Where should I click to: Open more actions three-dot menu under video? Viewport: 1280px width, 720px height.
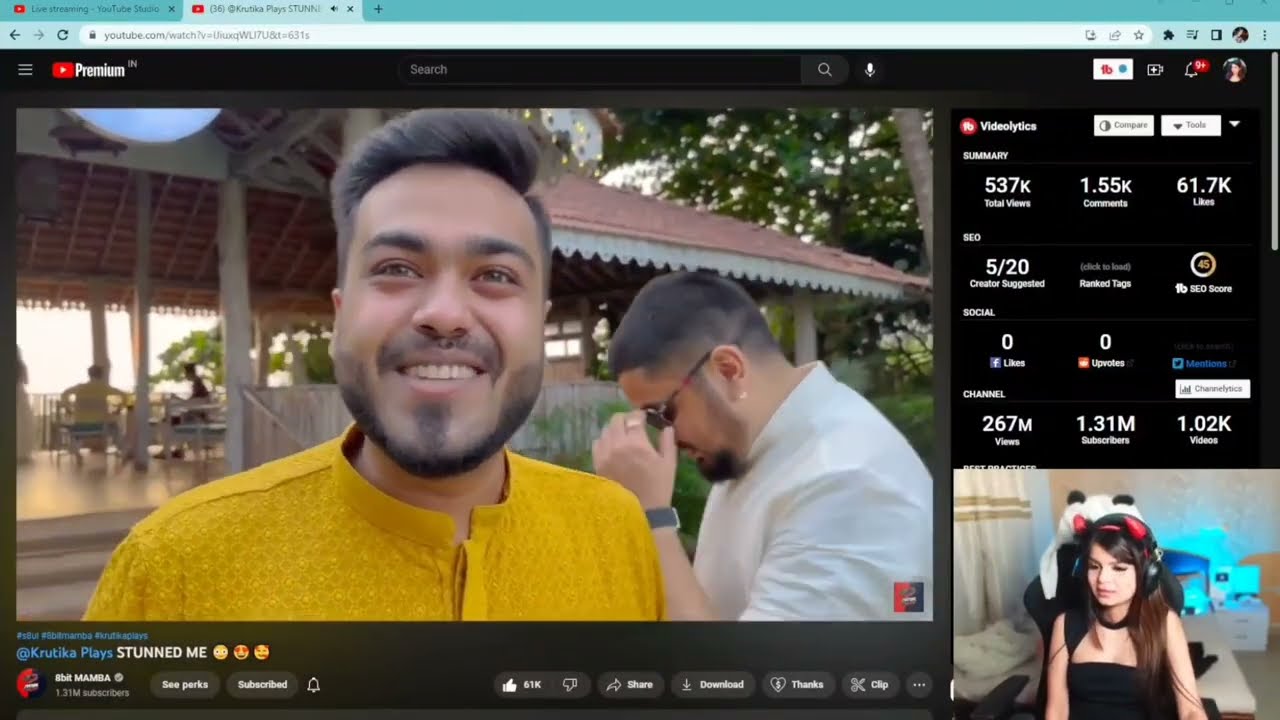click(x=919, y=685)
